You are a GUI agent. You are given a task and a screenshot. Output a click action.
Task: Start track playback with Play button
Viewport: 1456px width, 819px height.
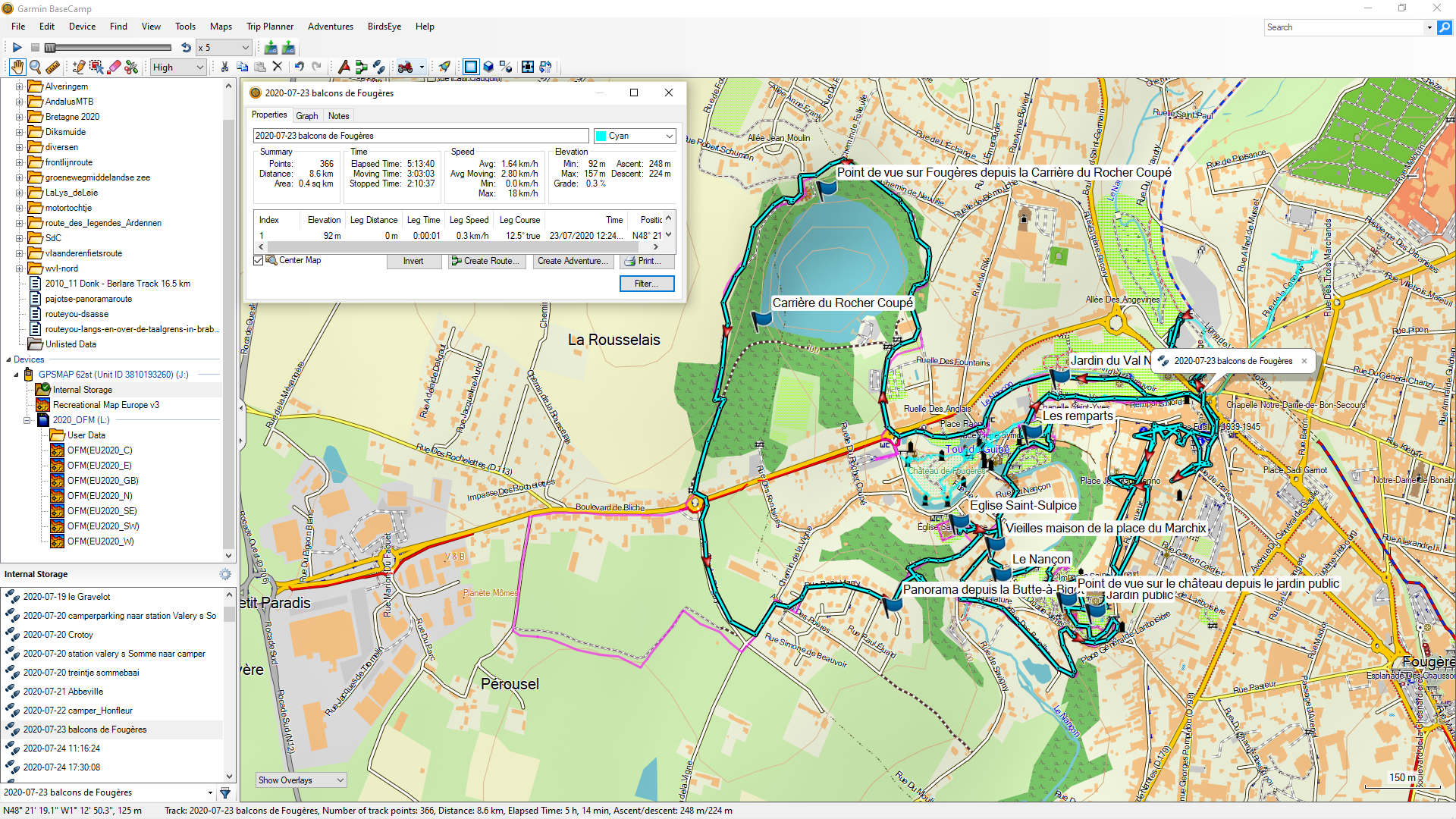click(x=17, y=47)
